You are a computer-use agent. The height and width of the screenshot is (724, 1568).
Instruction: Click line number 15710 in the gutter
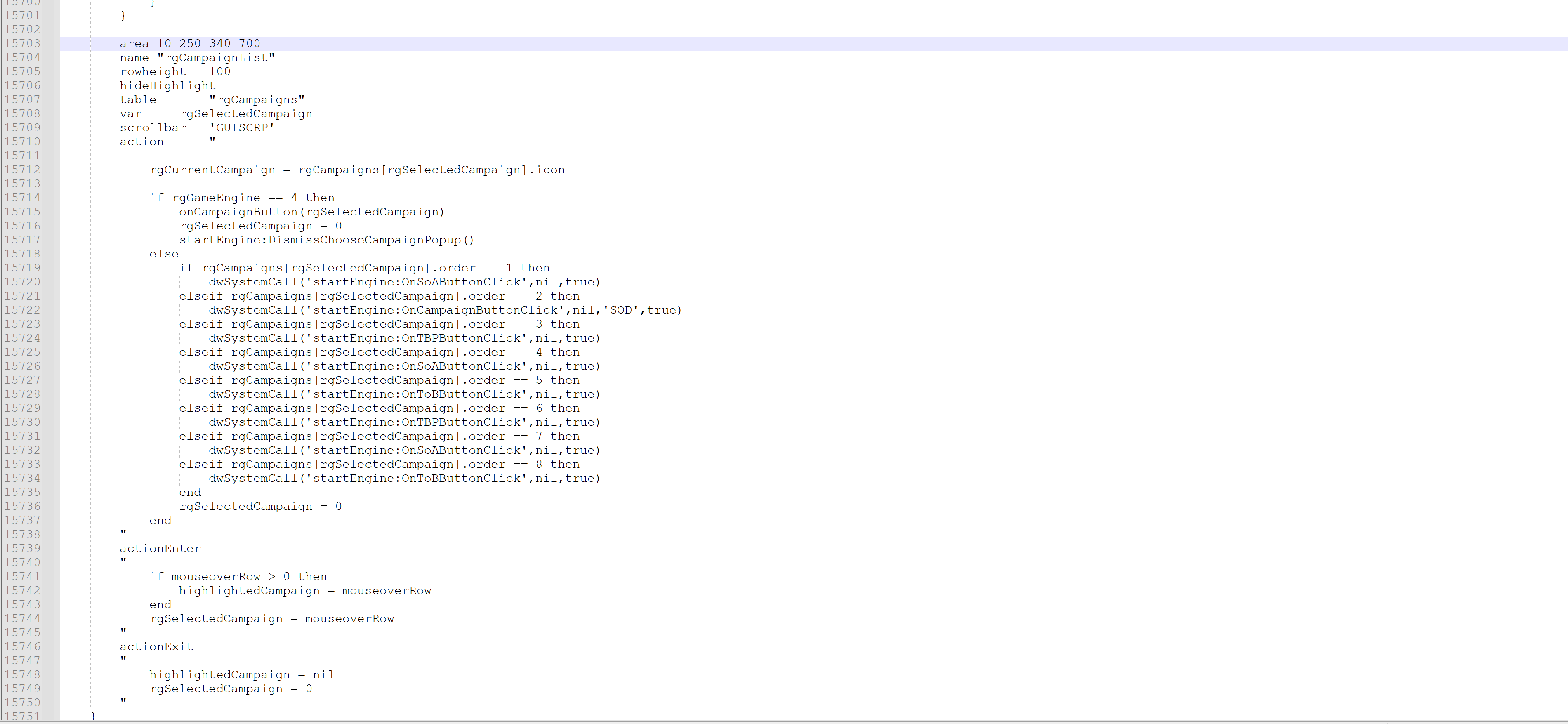click(x=22, y=141)
